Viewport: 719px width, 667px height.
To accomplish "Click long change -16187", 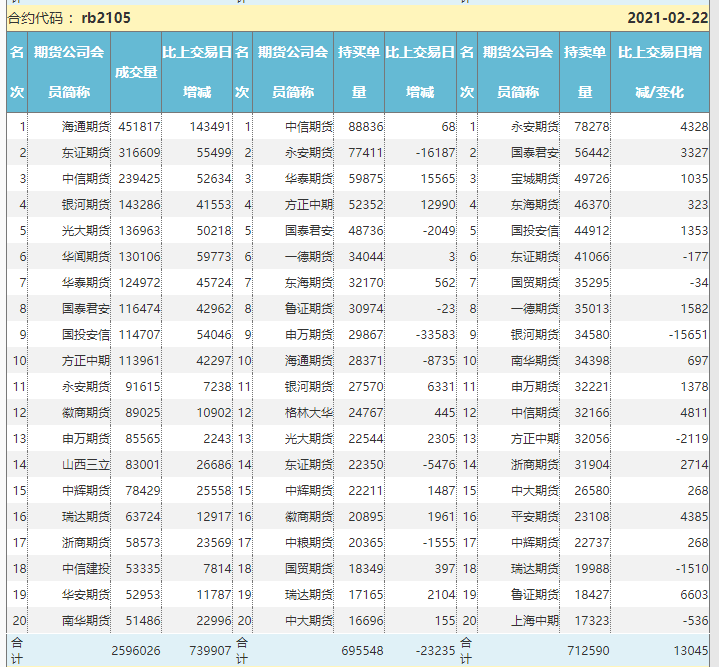I will [436, 153].
